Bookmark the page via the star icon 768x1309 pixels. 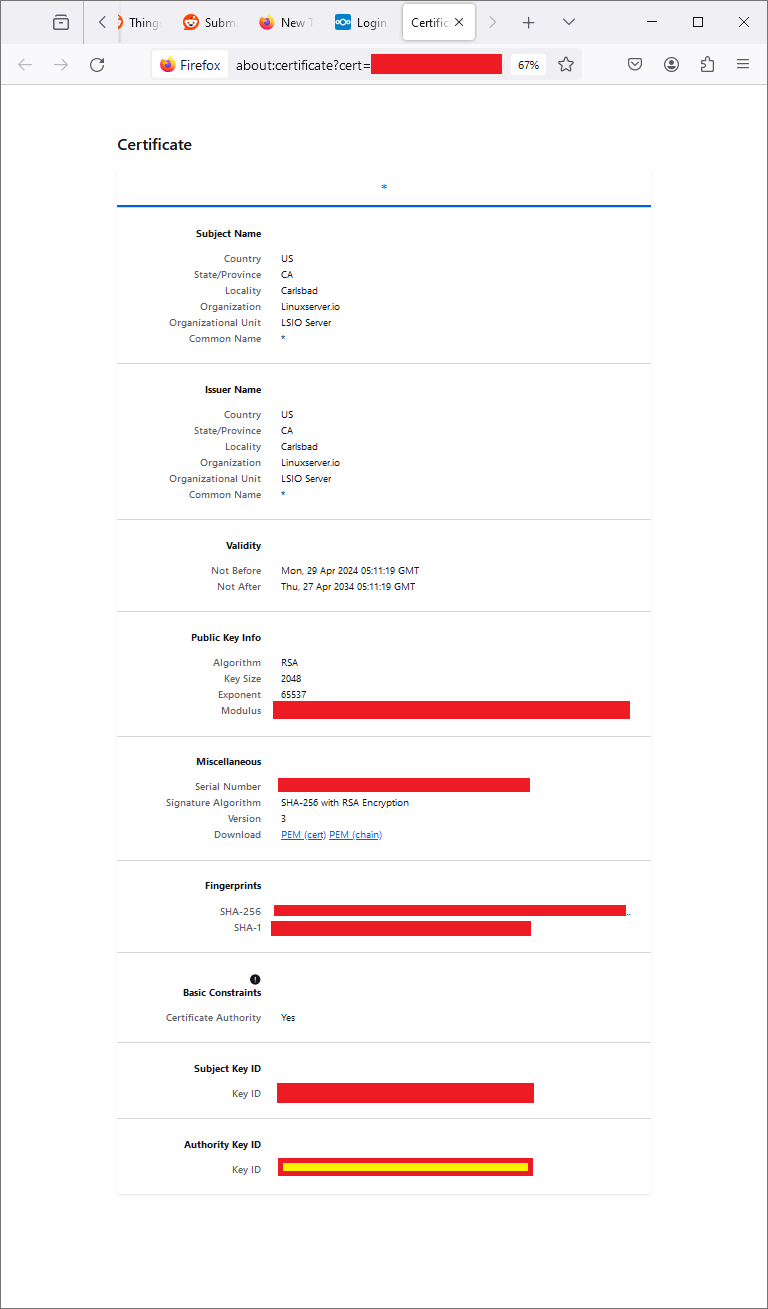click(x=566, y=63)
